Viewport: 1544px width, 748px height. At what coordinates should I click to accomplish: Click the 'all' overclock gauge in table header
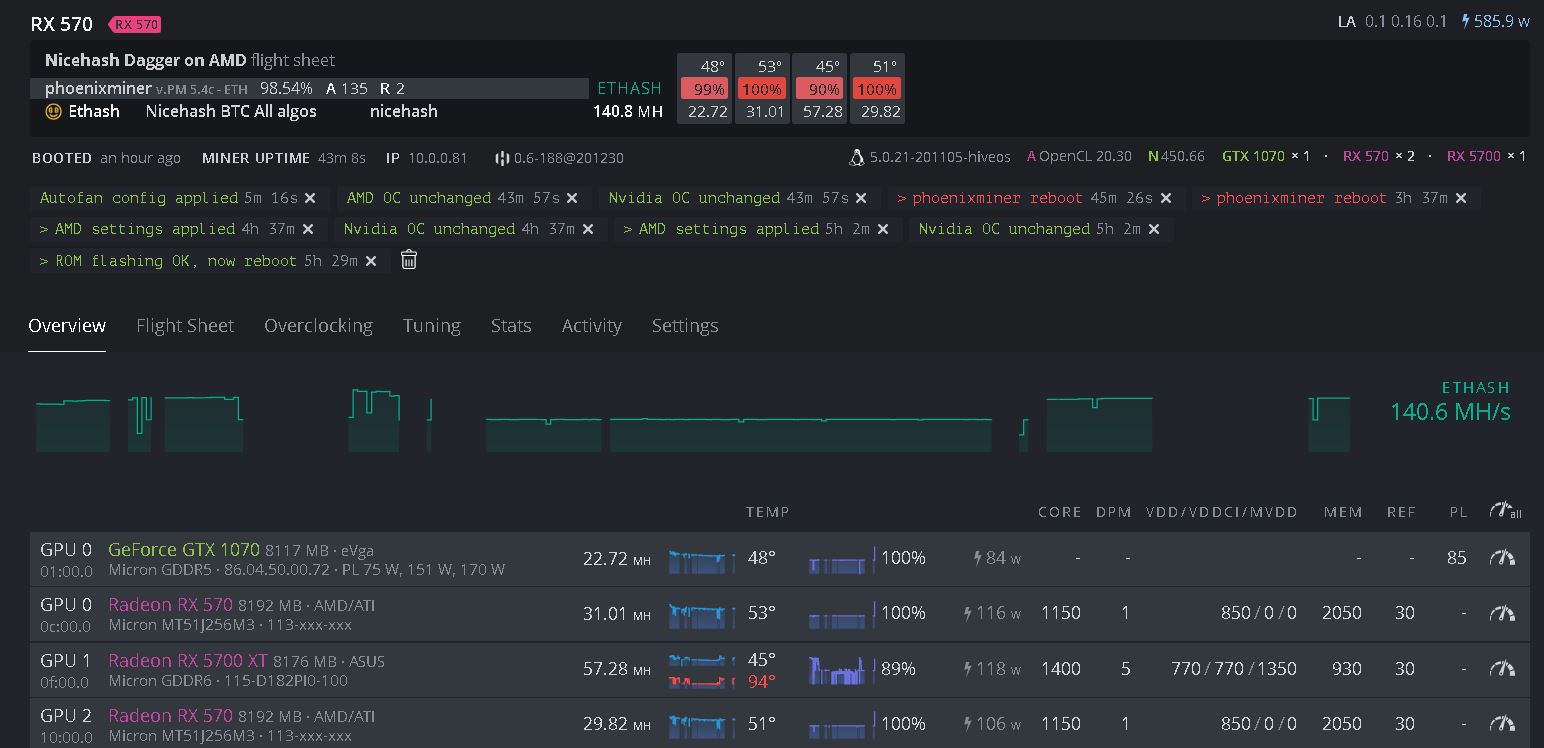pos(1505,510)
